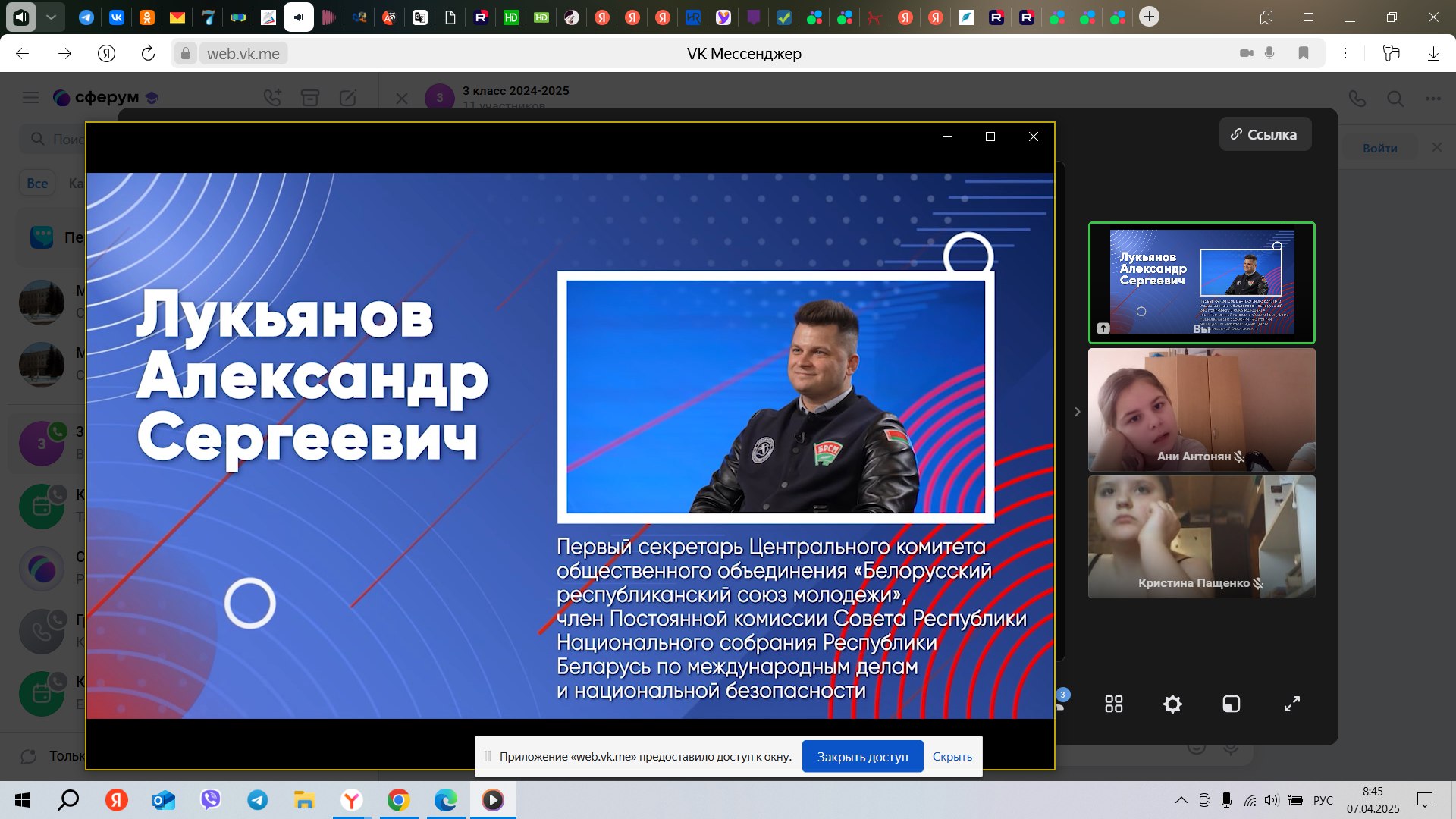The image size is (1456, 819).
Task: Collapse the participants strip with chevron arrow
Action: coord(1077,412)
